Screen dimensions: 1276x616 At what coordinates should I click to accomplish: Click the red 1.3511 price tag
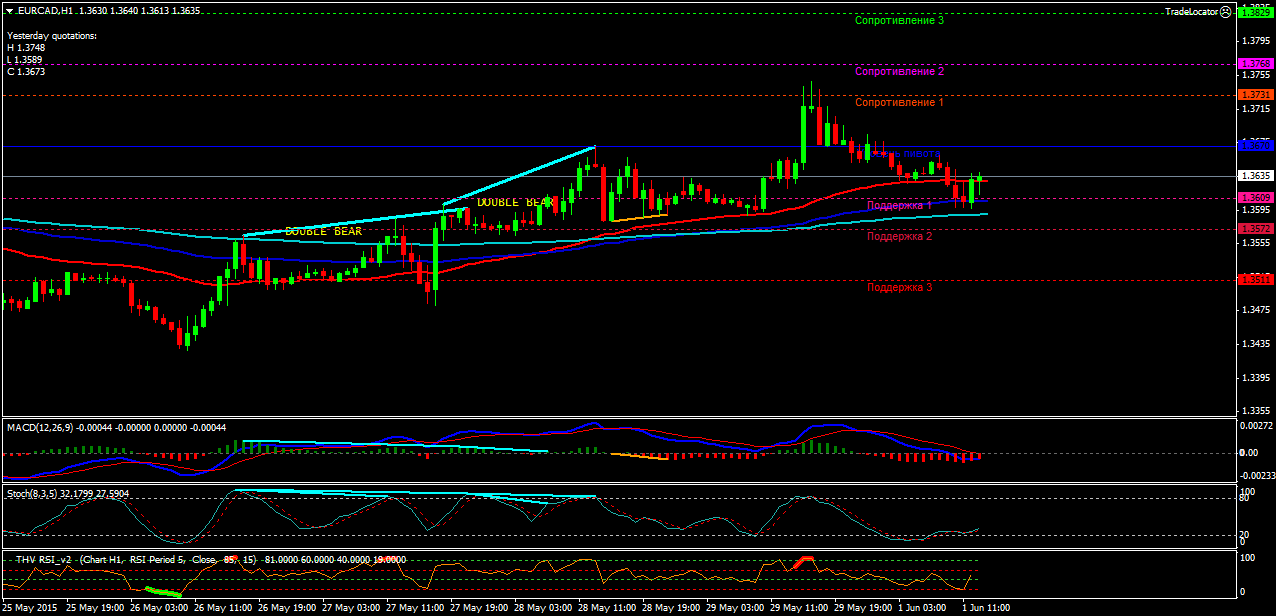coord(1256,280)
